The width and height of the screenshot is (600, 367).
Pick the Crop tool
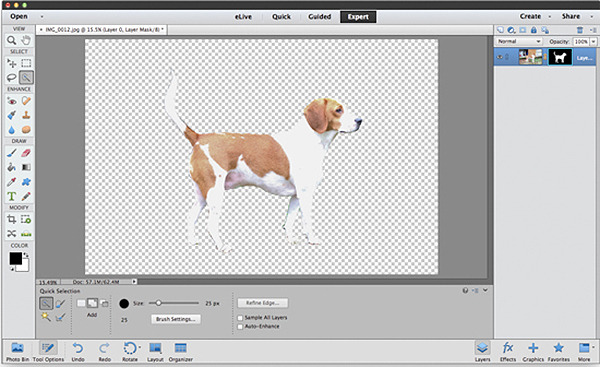pyautogui.click(x=11, y=219)
